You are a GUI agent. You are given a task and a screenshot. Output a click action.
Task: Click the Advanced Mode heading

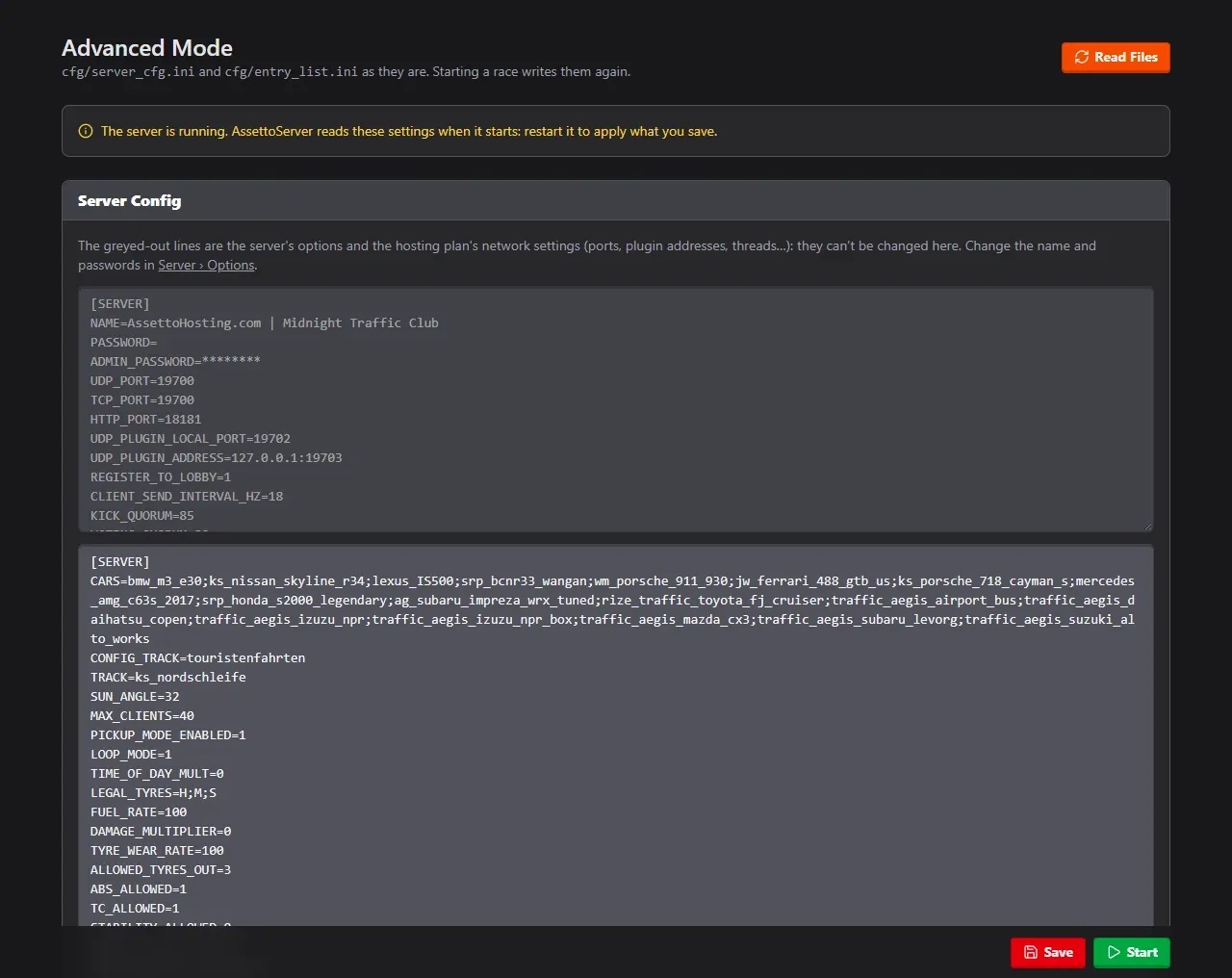coord(147,47)
